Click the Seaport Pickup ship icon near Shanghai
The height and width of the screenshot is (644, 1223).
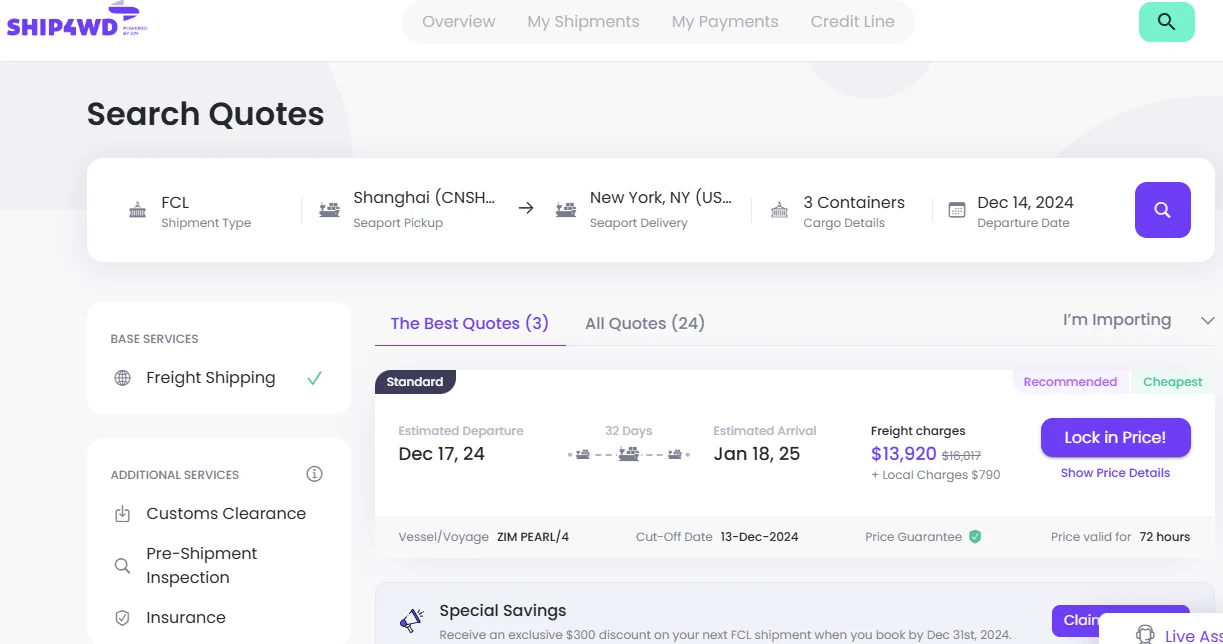[328, 210]
